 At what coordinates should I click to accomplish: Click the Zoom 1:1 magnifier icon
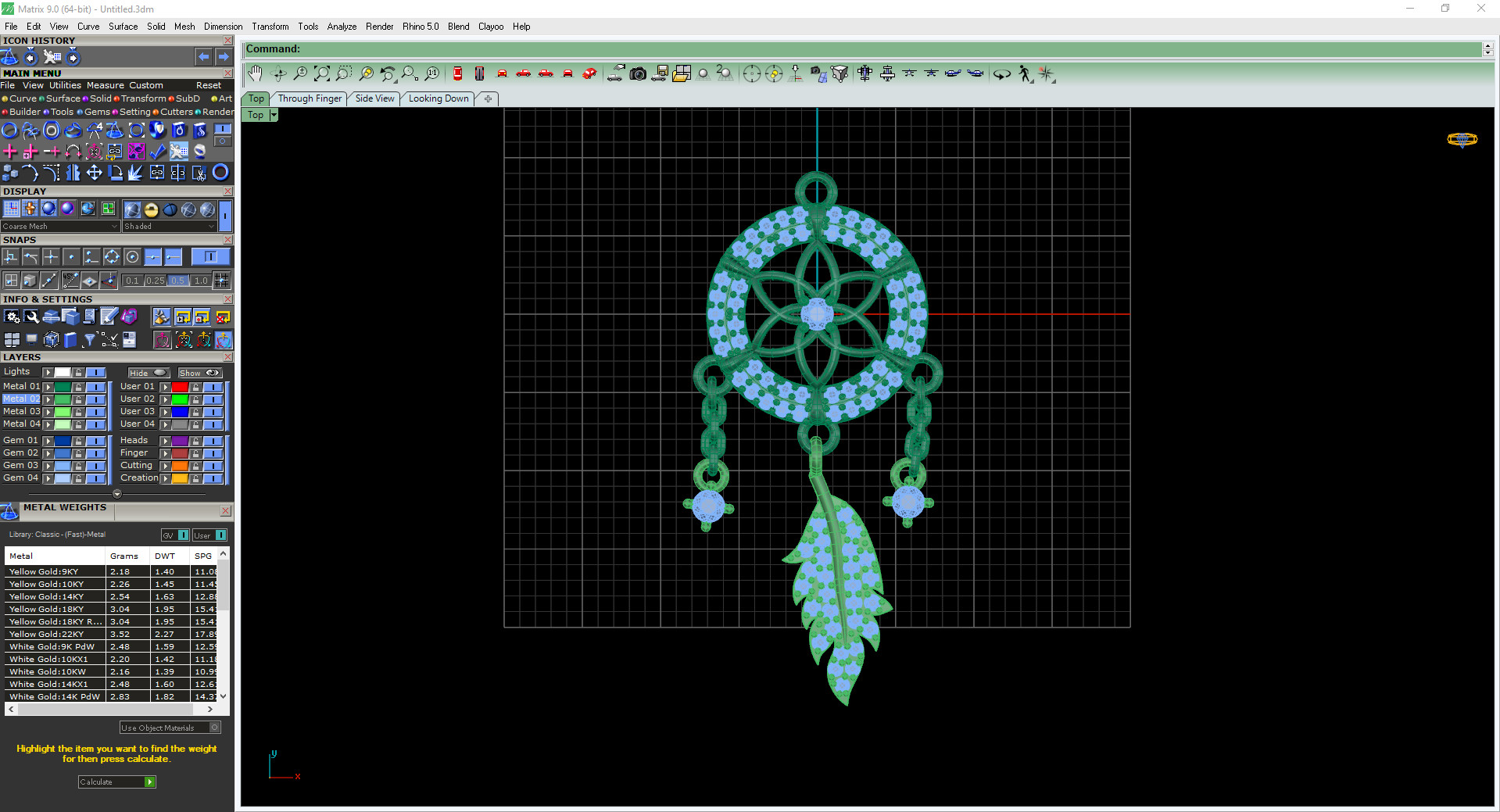432,73
